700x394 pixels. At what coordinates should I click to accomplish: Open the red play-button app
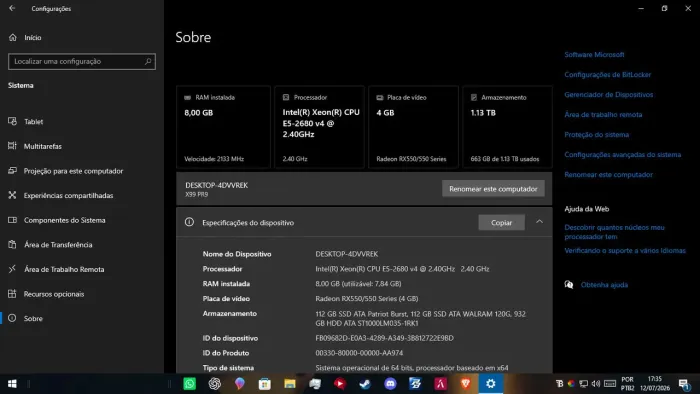pos(340,384)
